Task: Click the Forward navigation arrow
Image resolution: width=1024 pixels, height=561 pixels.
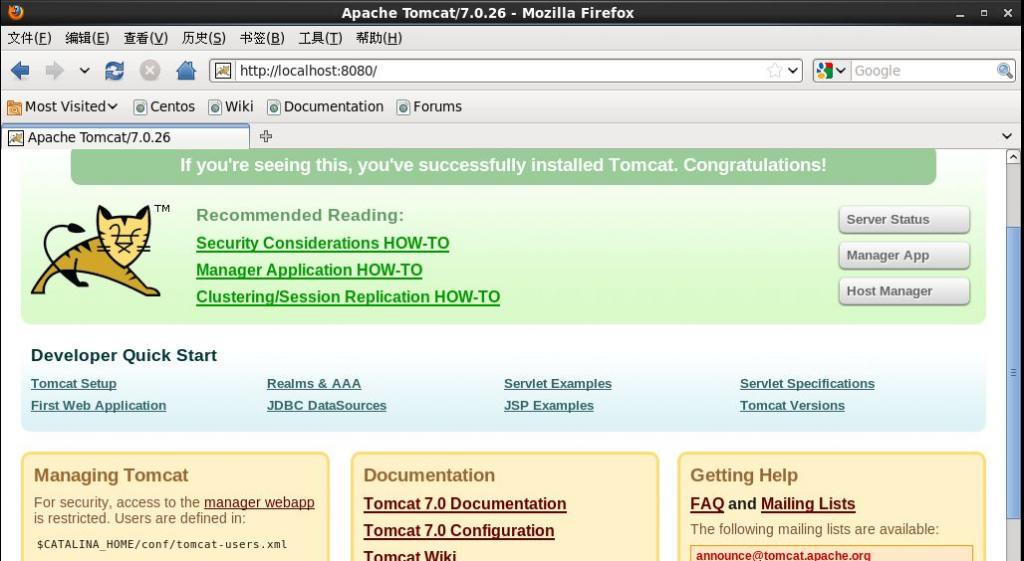Action: tap(54, 71)
